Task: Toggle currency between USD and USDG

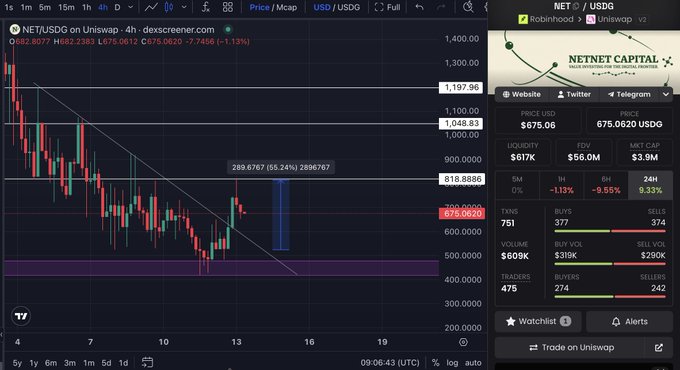Action: pos(337,7)
